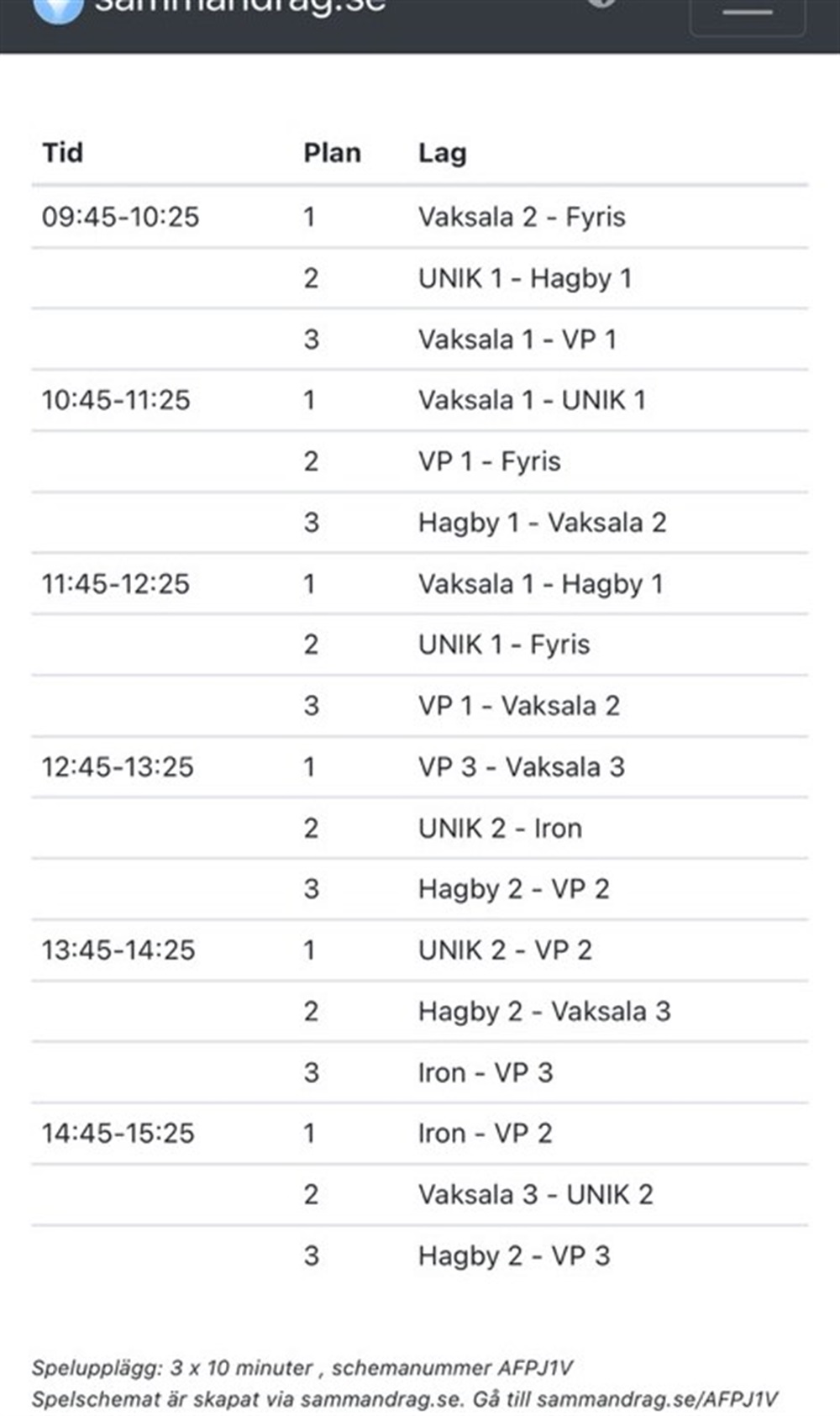Viewport: 840px width, 1416px height.
Task: Click the Tid column header
Action: [63, 153]
